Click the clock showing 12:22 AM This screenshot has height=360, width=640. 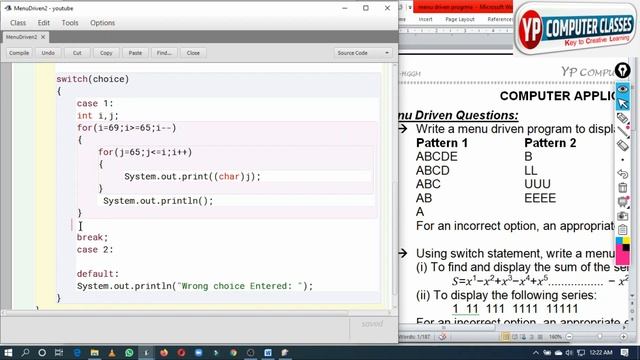601,352
